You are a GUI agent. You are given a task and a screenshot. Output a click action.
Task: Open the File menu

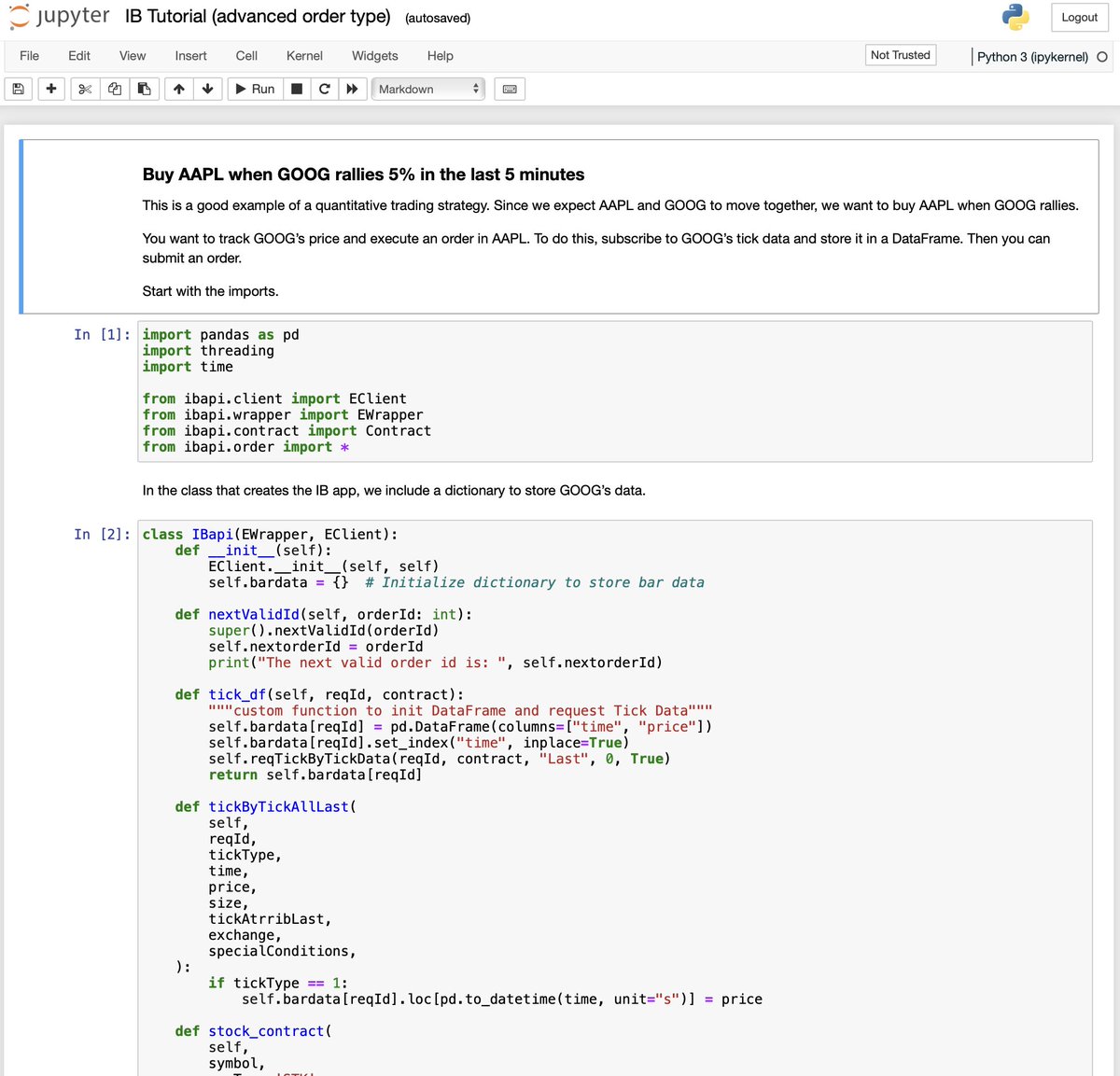[x=30, y=56]
